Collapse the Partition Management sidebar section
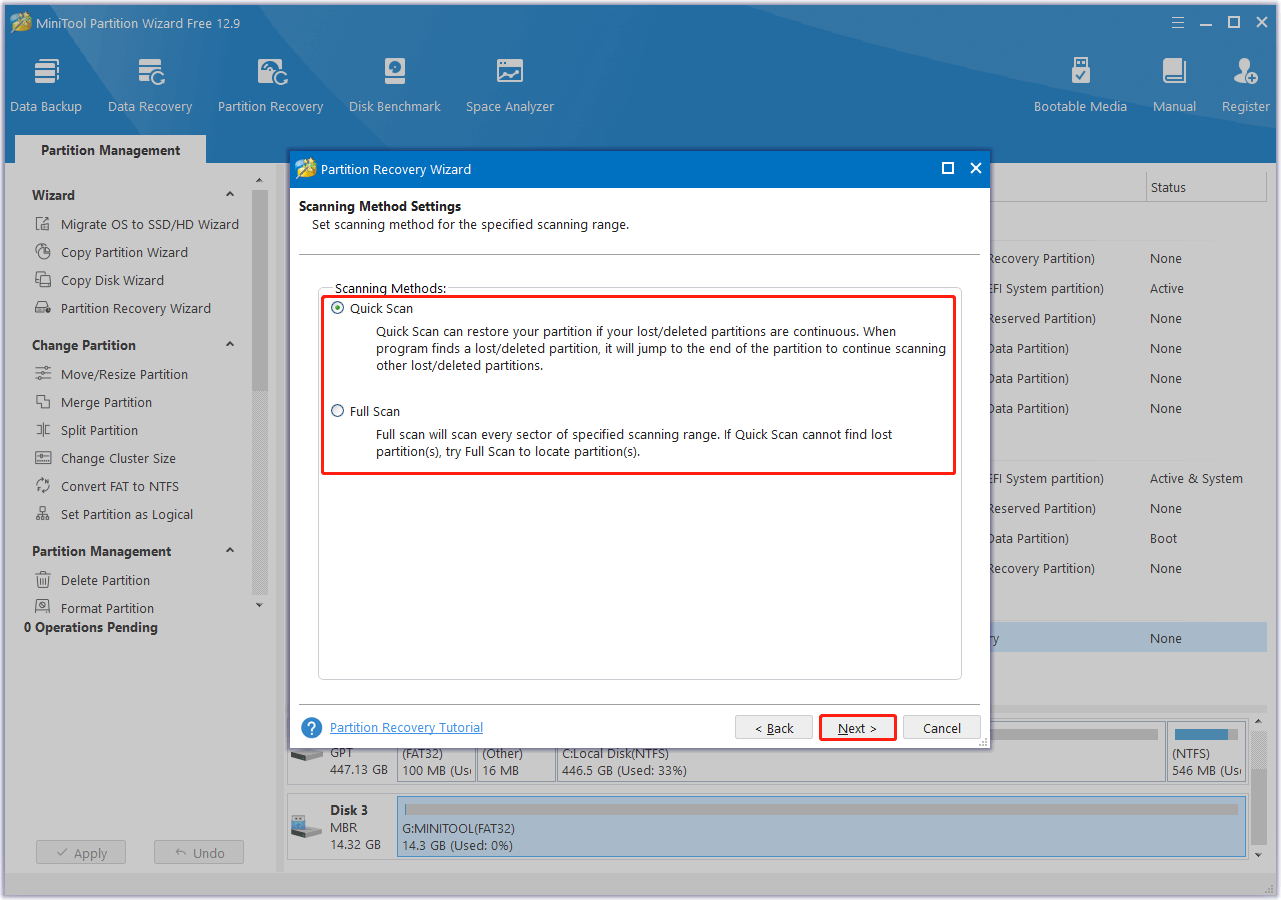 229,550
